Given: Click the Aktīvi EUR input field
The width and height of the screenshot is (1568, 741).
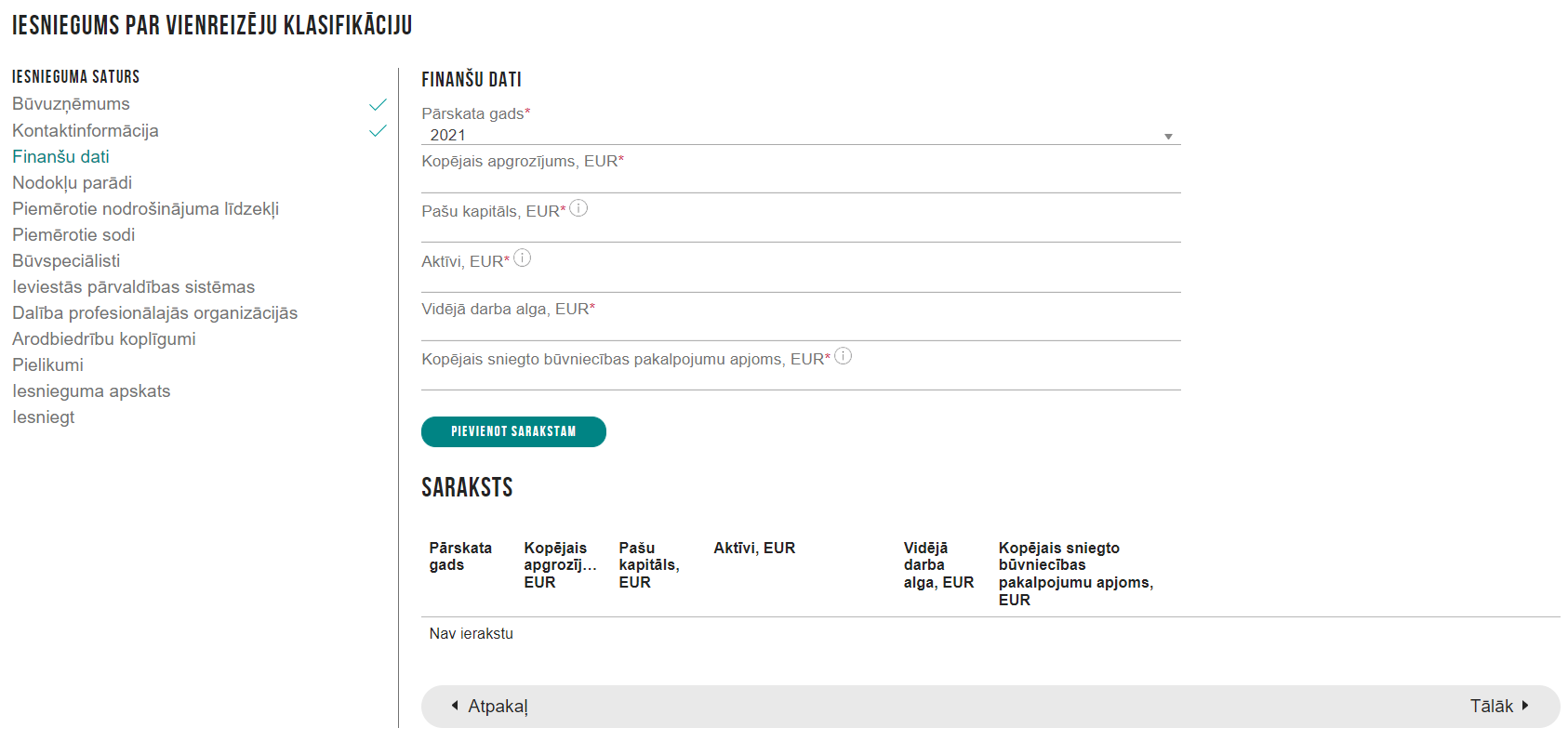Looking at the screenshot, I should 801,282.
